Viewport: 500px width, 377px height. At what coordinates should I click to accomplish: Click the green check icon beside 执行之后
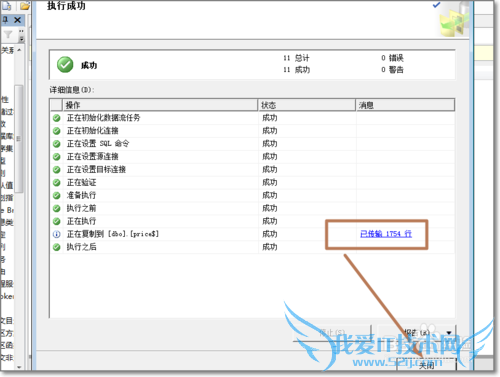(x=57, y=247)
